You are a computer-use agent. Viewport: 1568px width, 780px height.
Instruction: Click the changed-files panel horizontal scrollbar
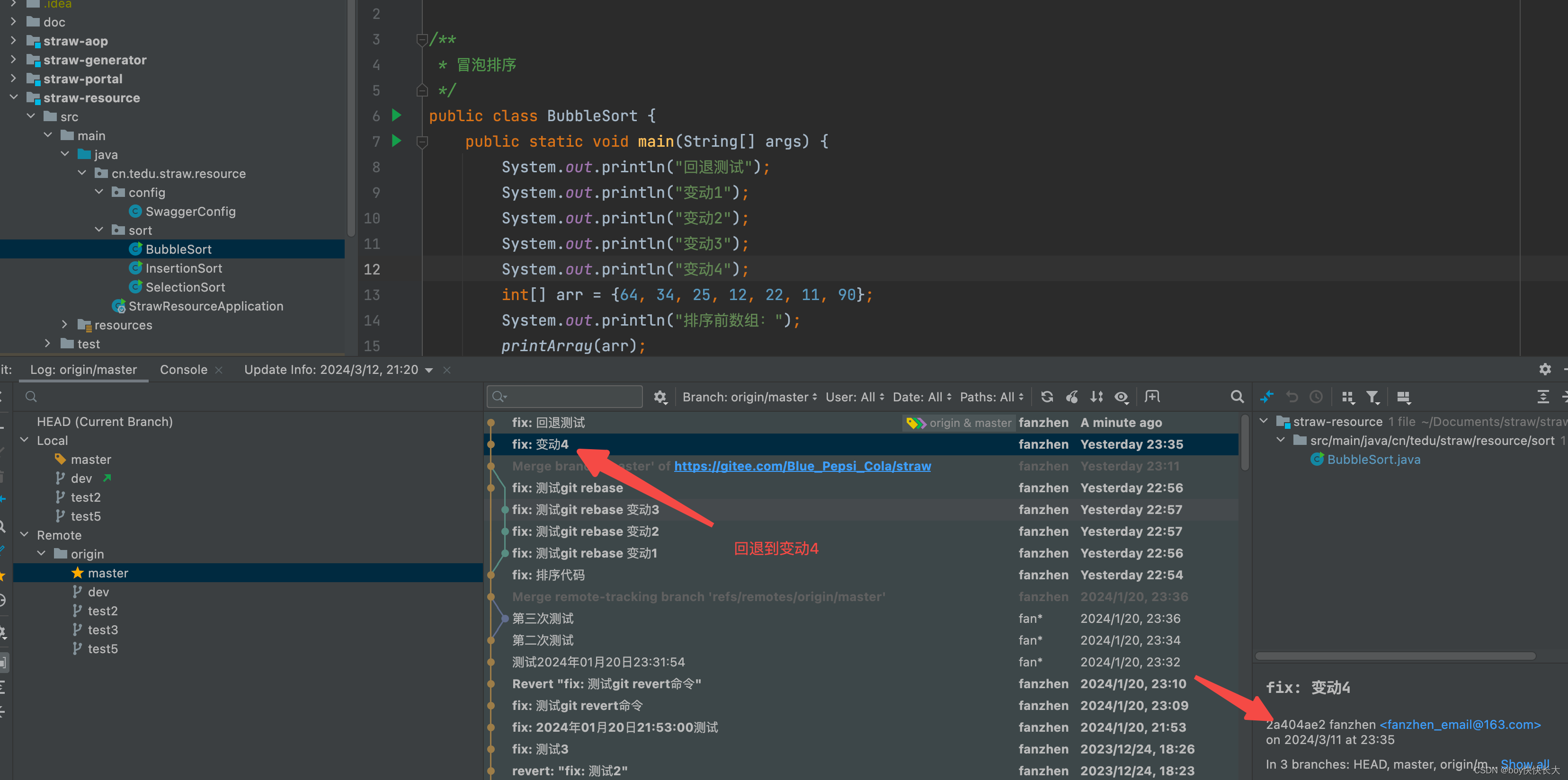click(x=1395, y=656)
